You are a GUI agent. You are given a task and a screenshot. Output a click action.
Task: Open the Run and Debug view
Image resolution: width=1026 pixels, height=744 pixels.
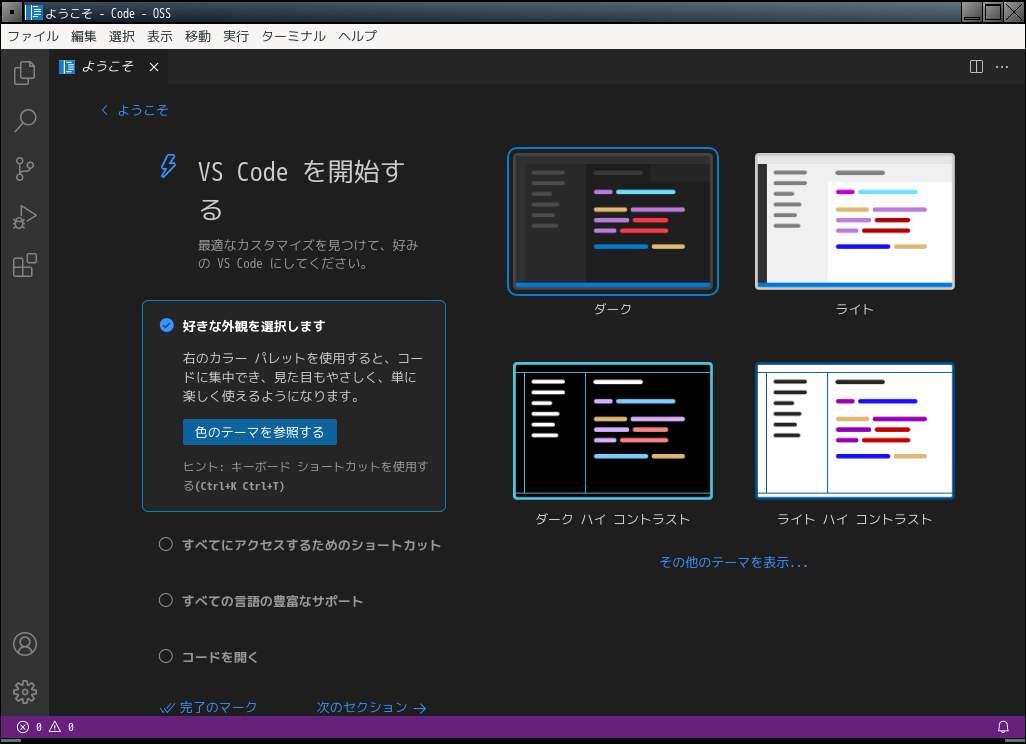24,217
